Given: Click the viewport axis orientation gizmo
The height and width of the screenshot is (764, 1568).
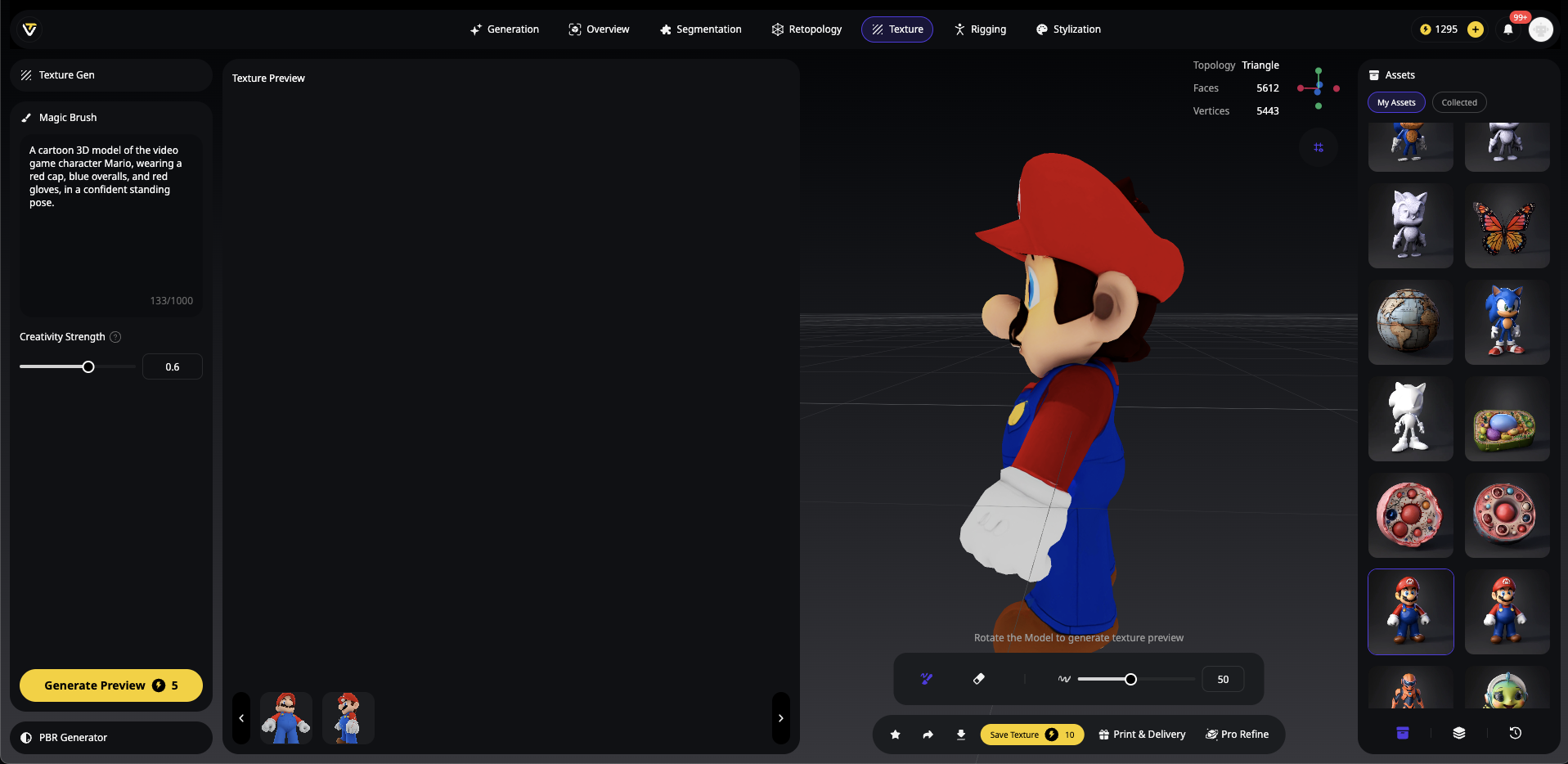Looking at the screenshot, I should [1319, 88].
